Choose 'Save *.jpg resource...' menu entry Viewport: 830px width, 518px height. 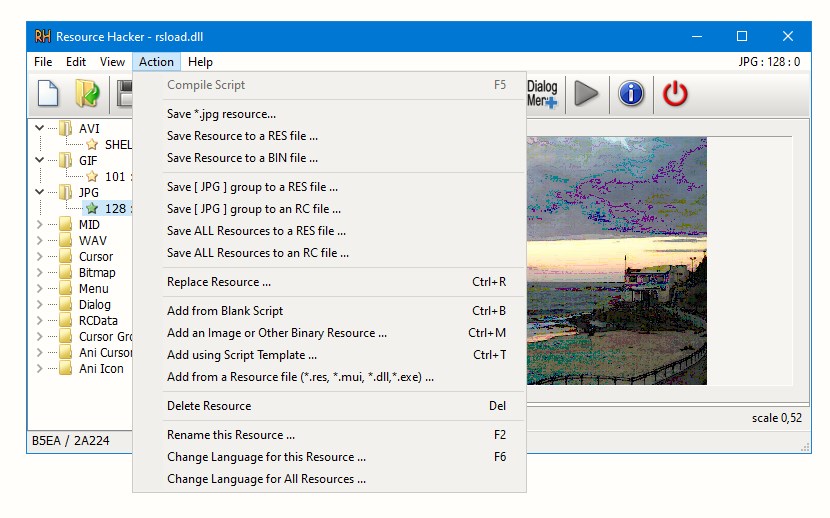221,114
